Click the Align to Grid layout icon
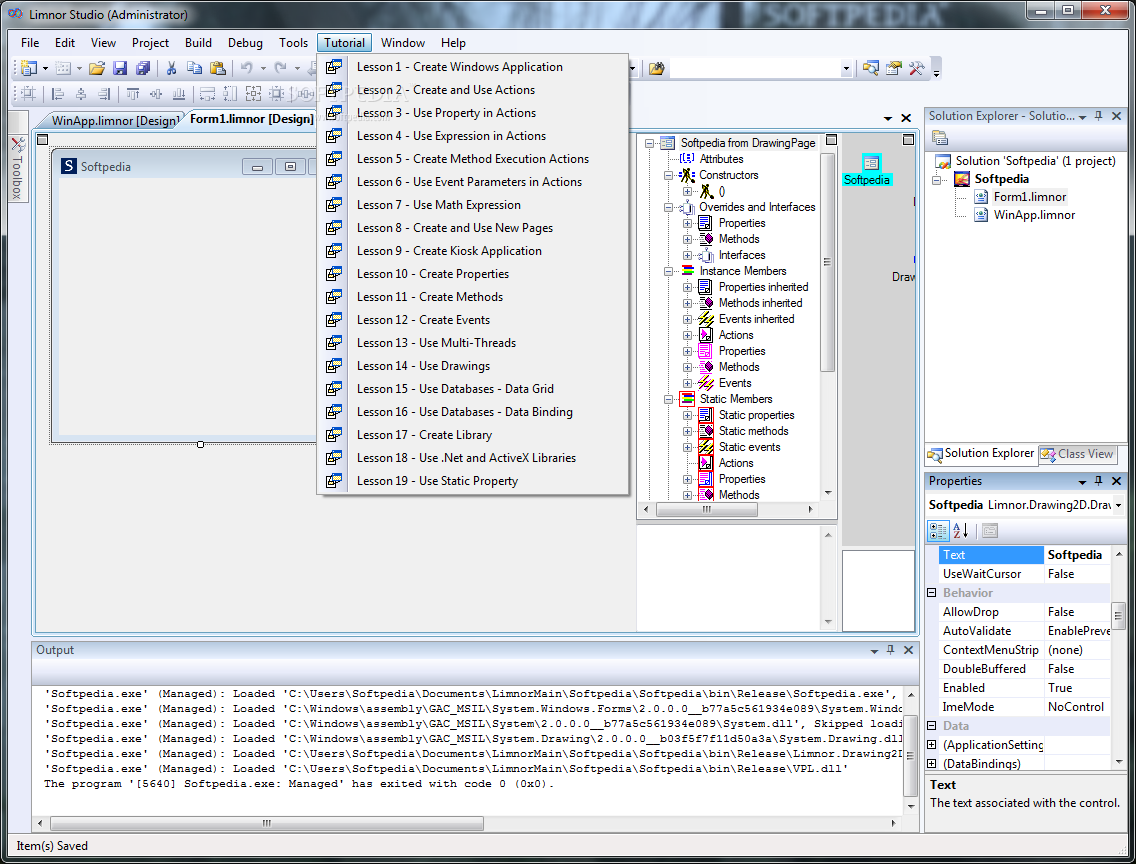This screenshot has height=864, width=1136. 28,93
